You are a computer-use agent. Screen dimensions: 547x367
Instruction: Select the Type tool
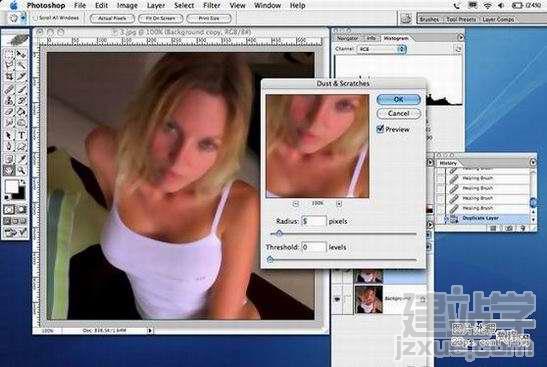click(22, 135)
